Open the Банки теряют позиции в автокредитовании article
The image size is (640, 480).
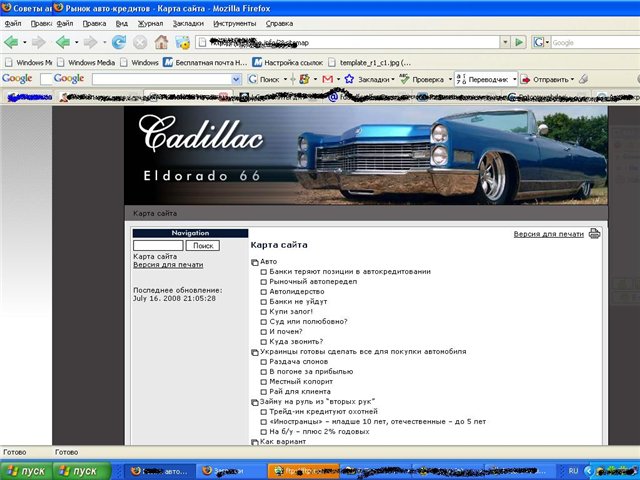pos(350,271)
